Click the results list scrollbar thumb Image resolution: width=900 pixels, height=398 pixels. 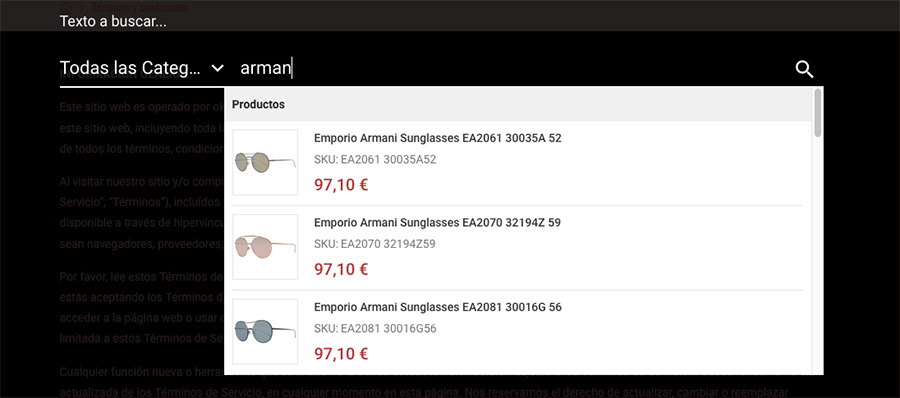click(818, 113)
